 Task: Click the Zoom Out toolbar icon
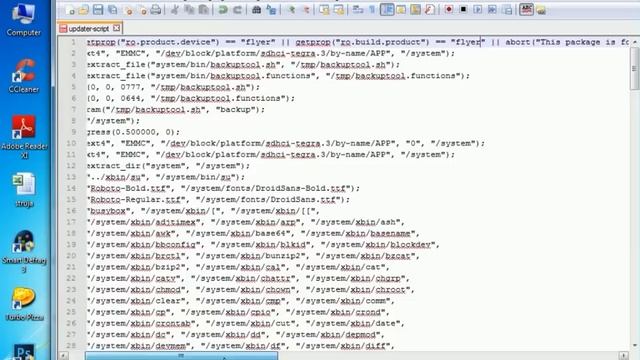click(x=306, y=10)
